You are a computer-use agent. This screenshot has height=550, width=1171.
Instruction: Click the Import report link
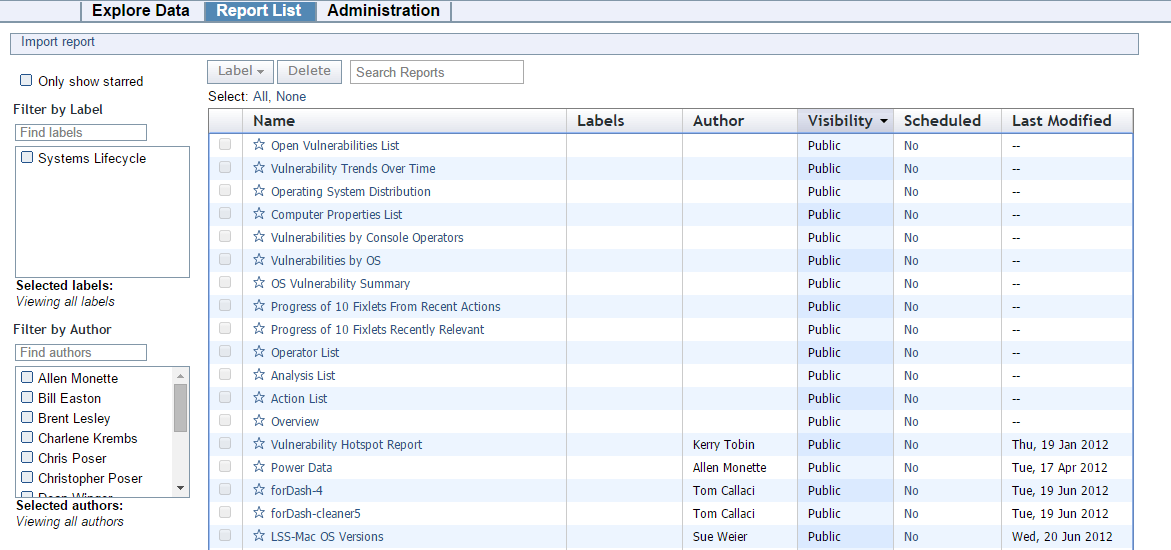[x=58, y=42]
